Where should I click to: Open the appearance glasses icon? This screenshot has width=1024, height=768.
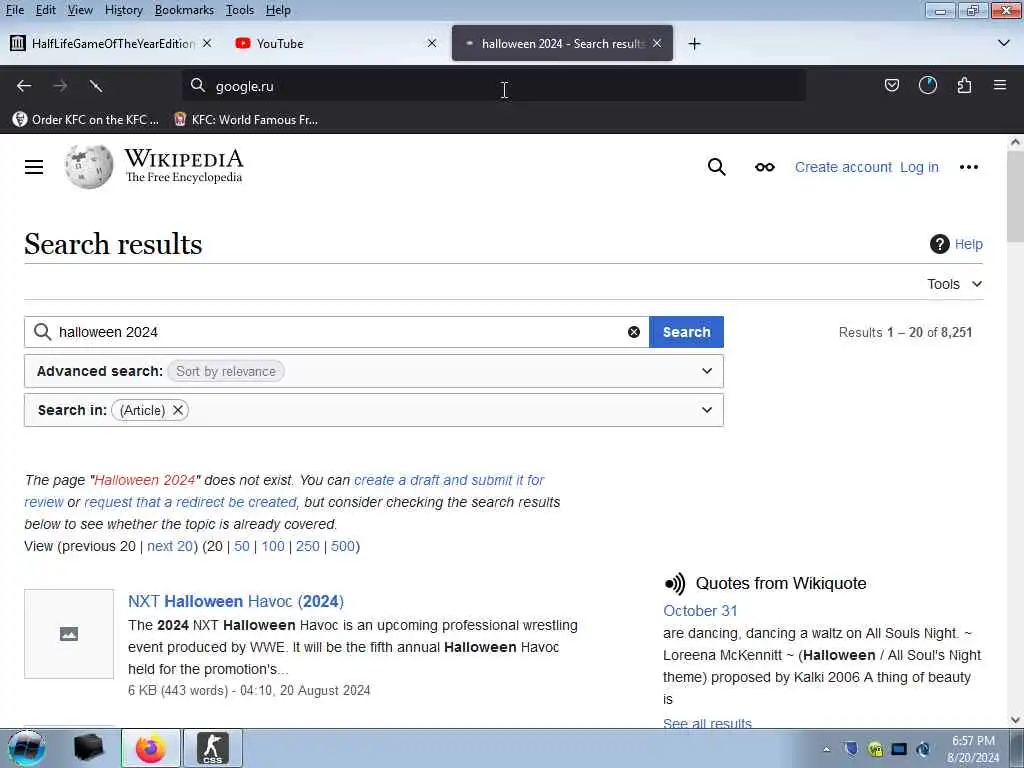tap(765, 167)
